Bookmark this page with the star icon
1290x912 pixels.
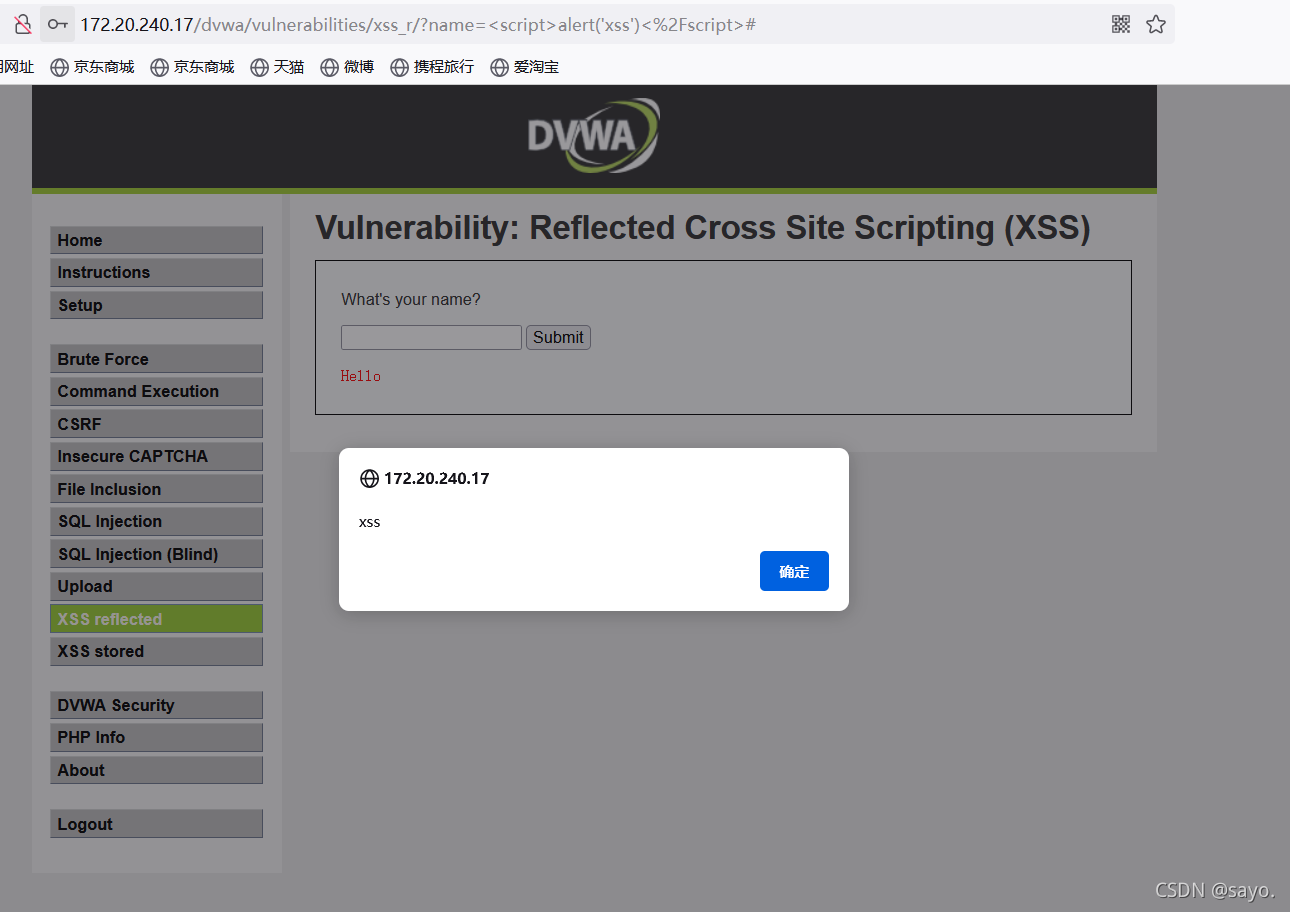(1156, 24)
